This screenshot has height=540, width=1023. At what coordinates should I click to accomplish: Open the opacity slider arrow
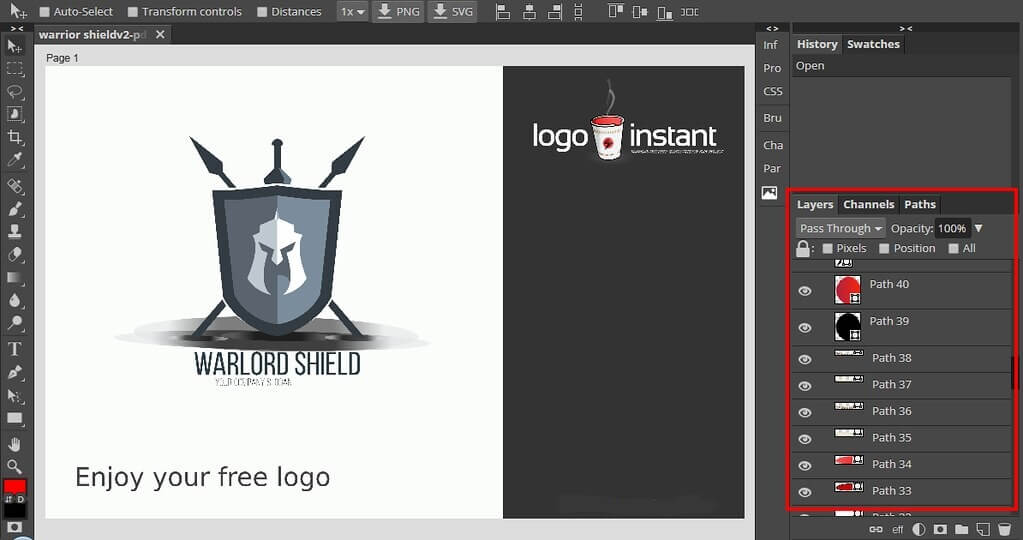point(978,228)
